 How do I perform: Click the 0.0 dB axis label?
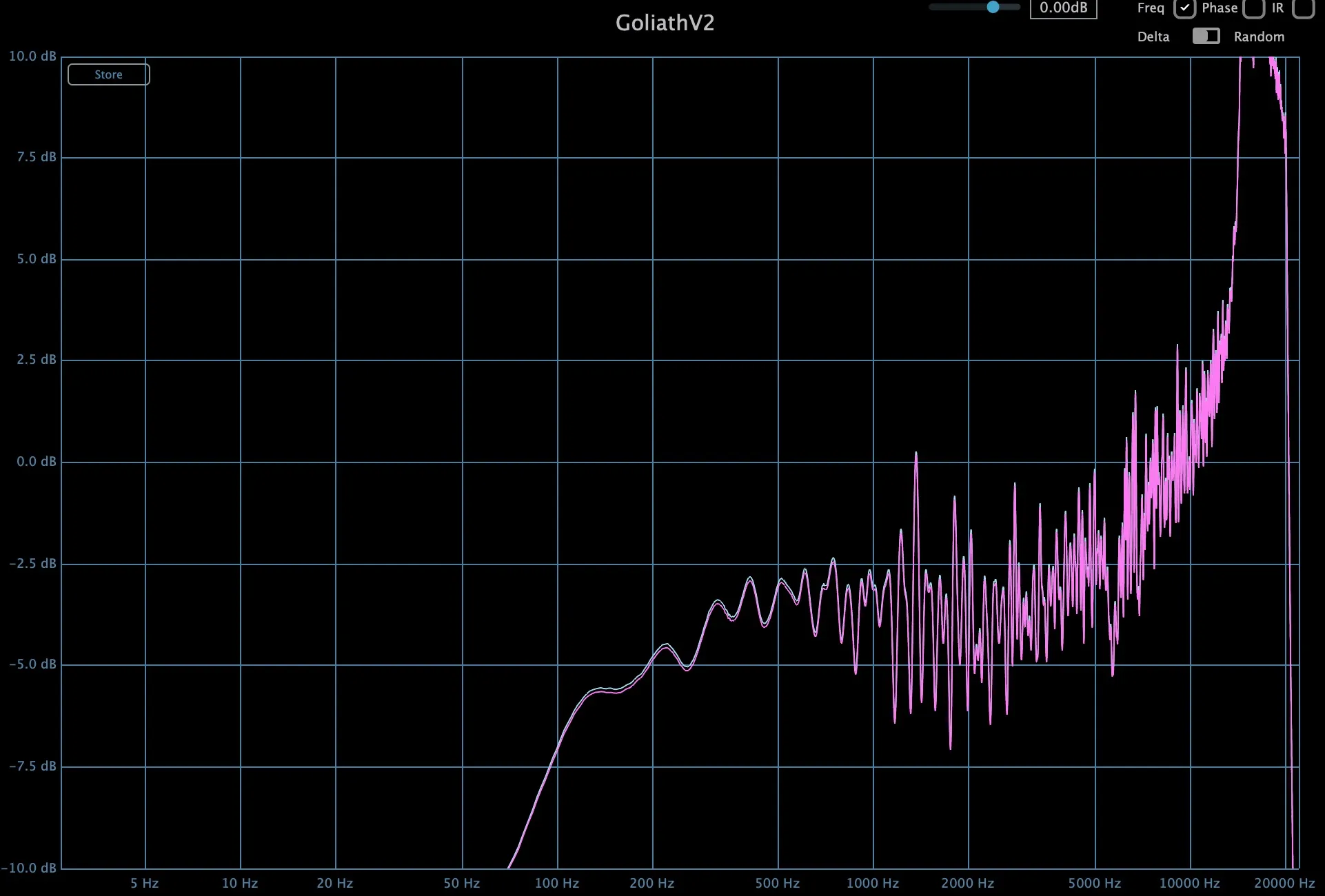tap(36, 461)
